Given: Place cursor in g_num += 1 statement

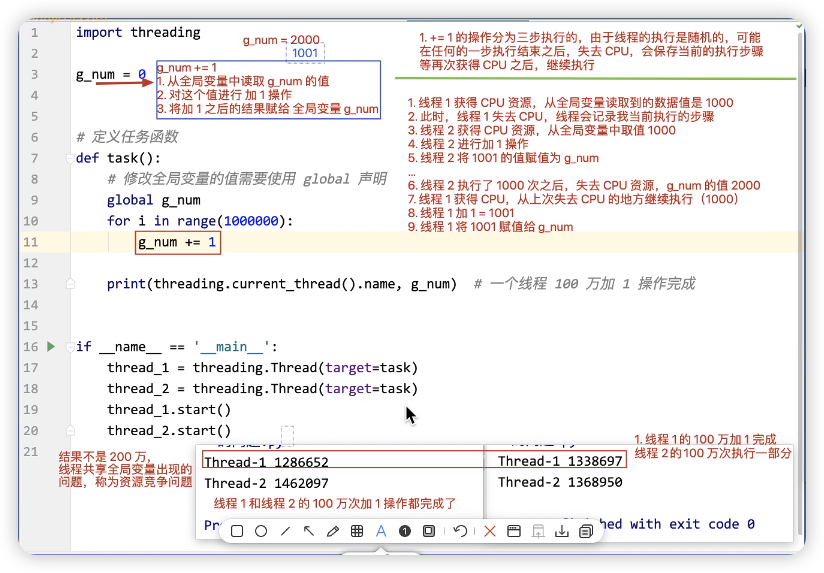Looking at the screenshot, I should click(x=177, y=242).
